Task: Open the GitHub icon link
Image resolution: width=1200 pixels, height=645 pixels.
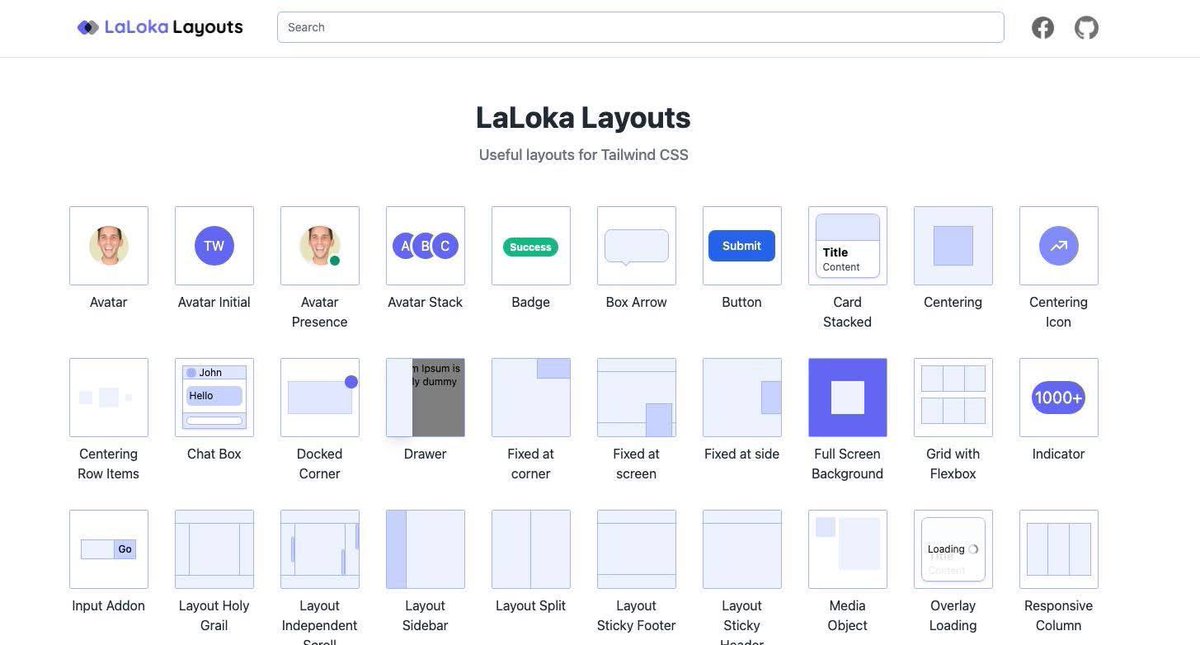Action: pyautogui.click(x=1087, y=28)
